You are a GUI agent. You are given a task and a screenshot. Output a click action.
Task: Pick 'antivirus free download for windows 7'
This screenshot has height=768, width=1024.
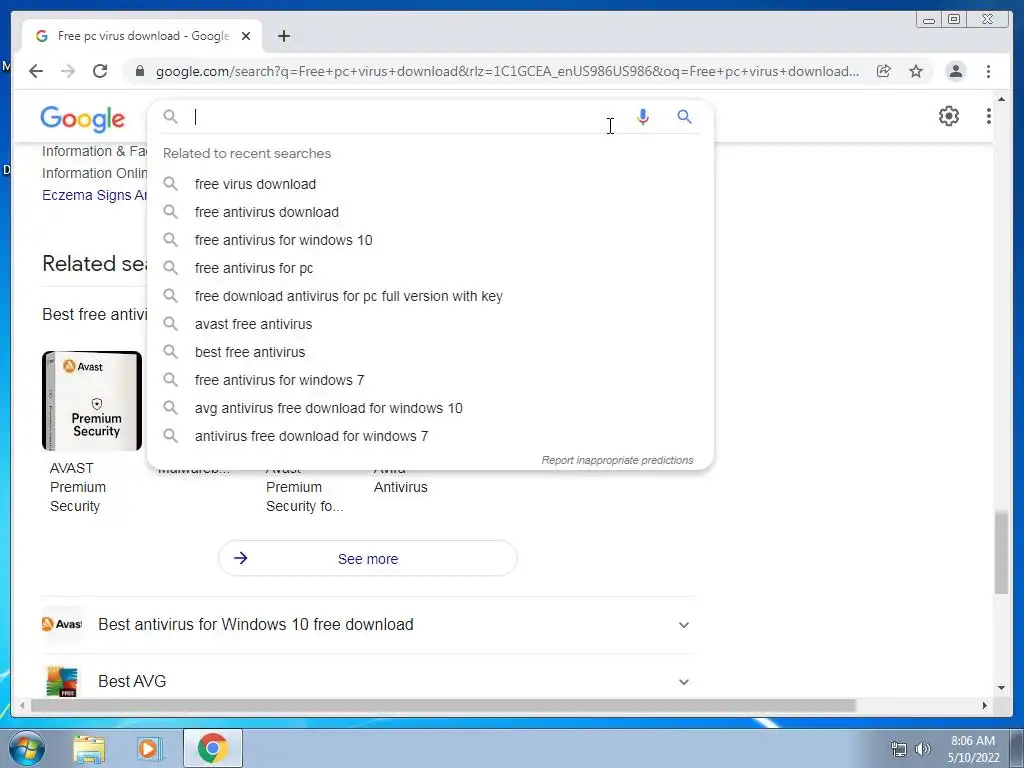click(x=430, y=437)
